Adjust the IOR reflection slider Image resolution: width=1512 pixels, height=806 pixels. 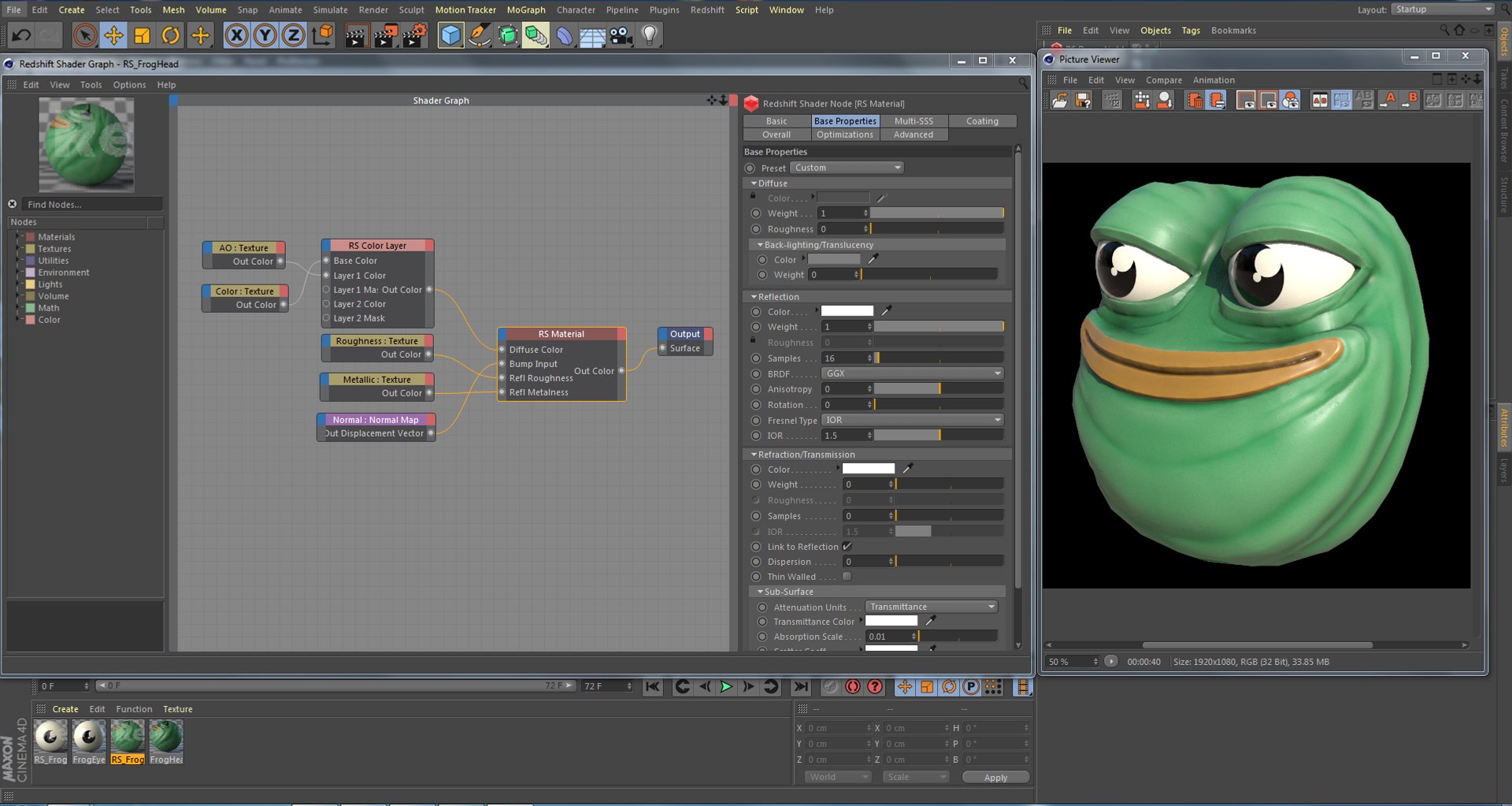coord(939,436)
